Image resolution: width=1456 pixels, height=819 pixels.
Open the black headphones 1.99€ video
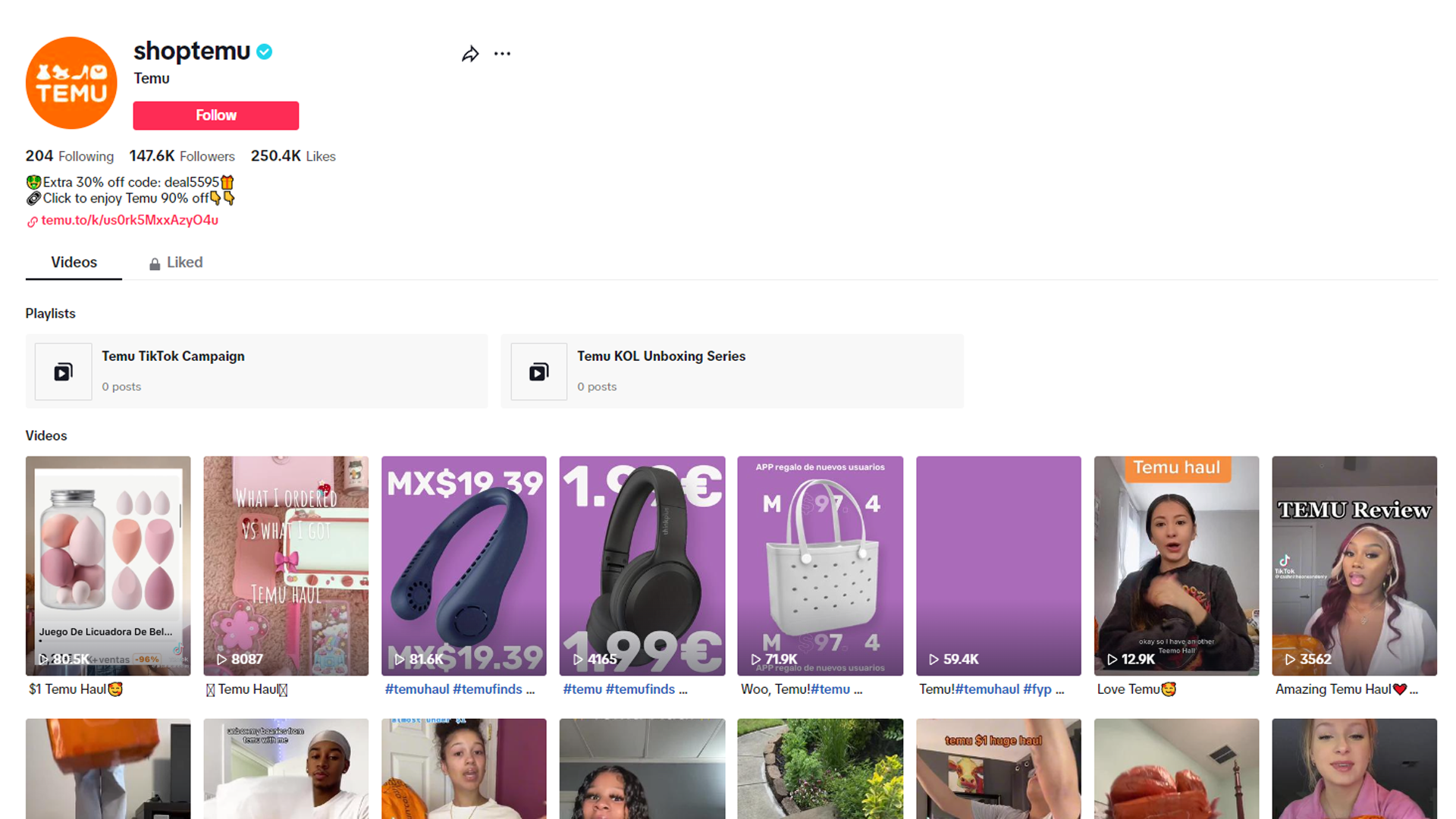642,565
